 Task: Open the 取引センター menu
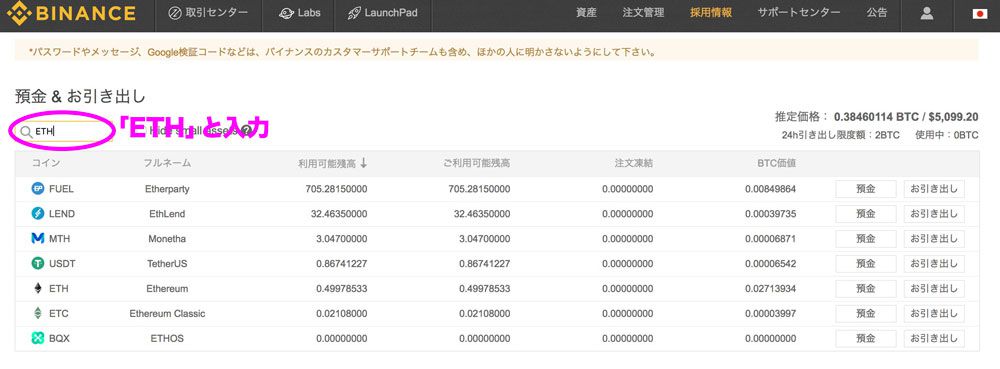pyautogui.click(x=208, y=13)
